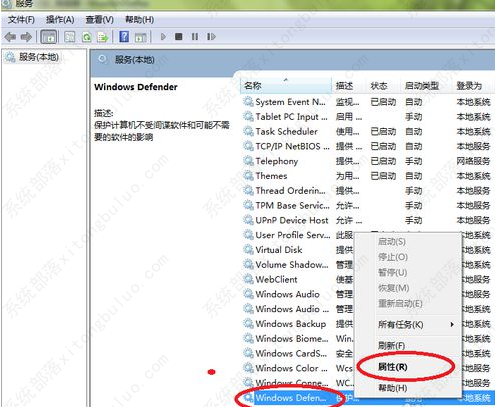Choose 恢复(M) in the context menu

click(x=393, y=288)
